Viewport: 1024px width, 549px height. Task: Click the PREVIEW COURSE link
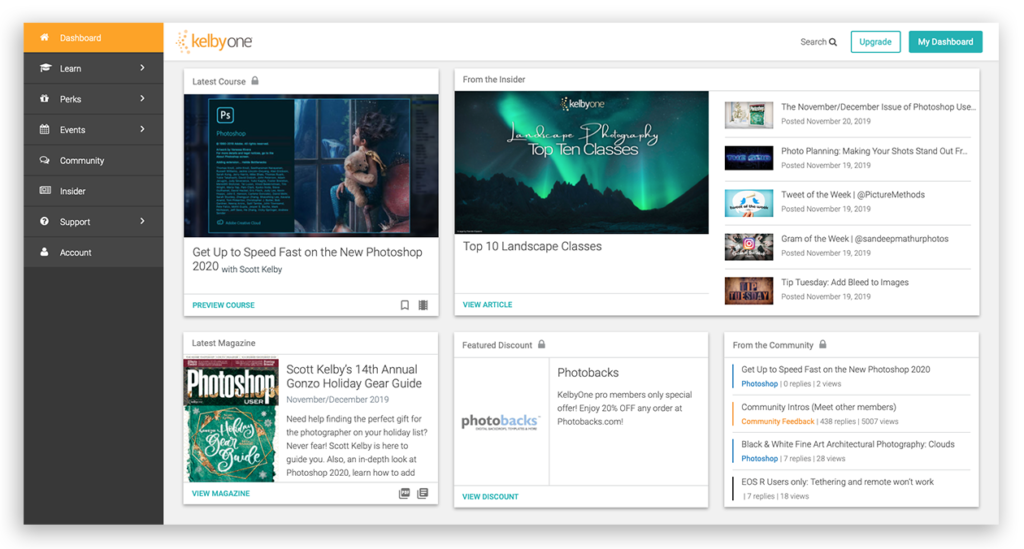[223, 305]
